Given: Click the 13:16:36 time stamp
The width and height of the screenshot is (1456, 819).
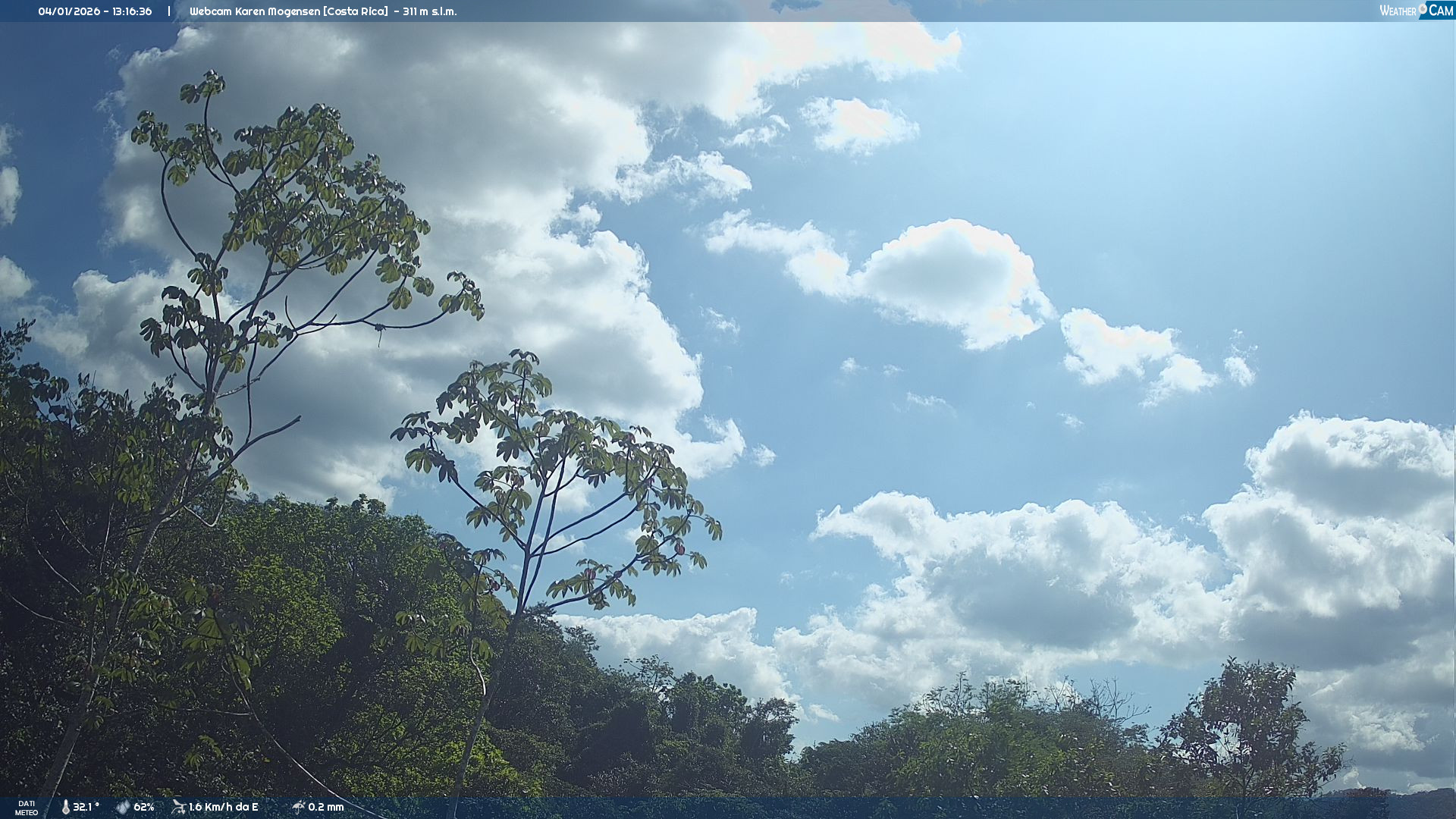Looking at the screenshot, I should point(133,11).
